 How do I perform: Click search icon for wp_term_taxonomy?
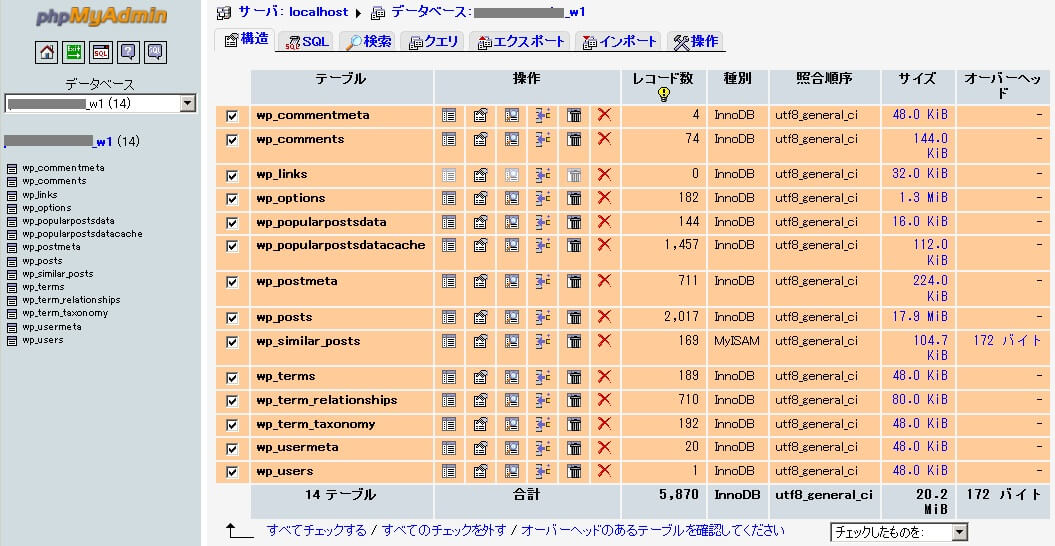coord(512,424)
